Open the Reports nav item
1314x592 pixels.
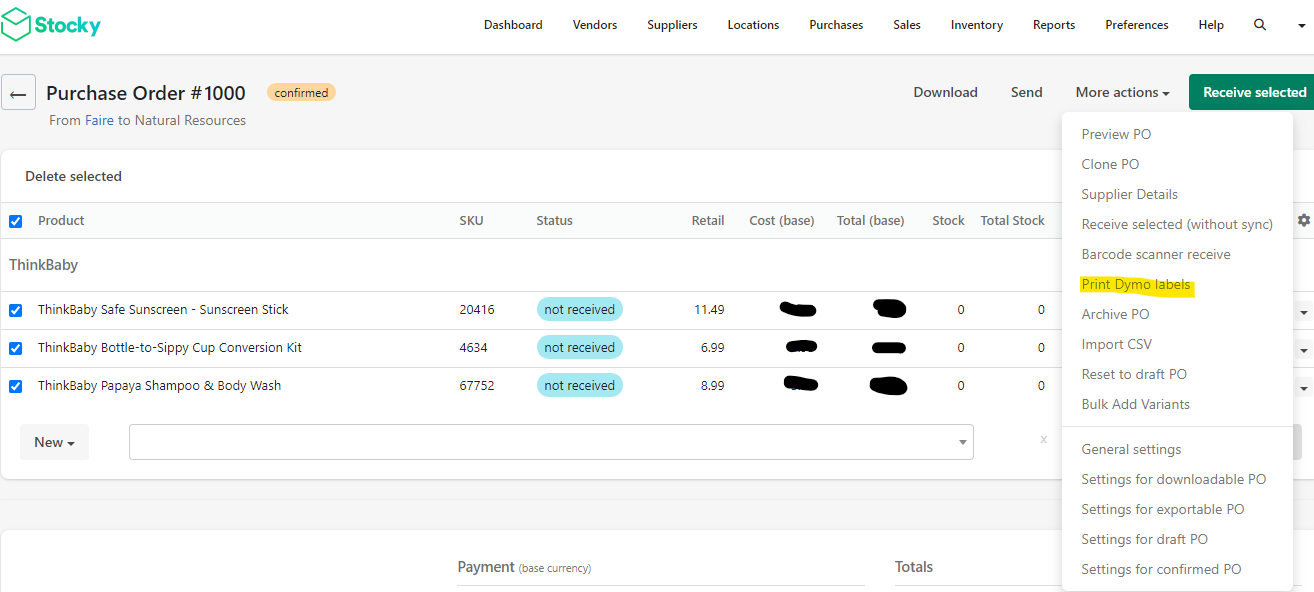[1054, 25]
